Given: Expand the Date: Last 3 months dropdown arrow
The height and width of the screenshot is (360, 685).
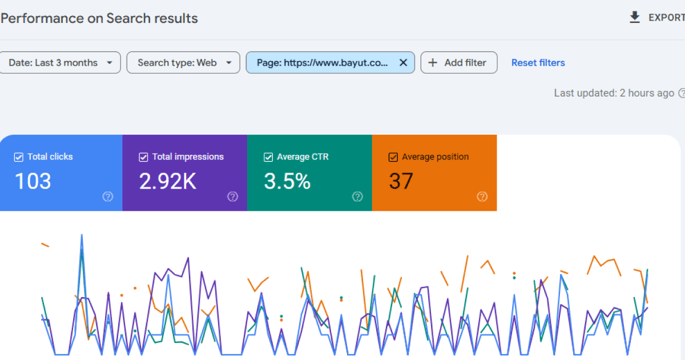Looking at the screenshot, I should [x=109, y=63].
